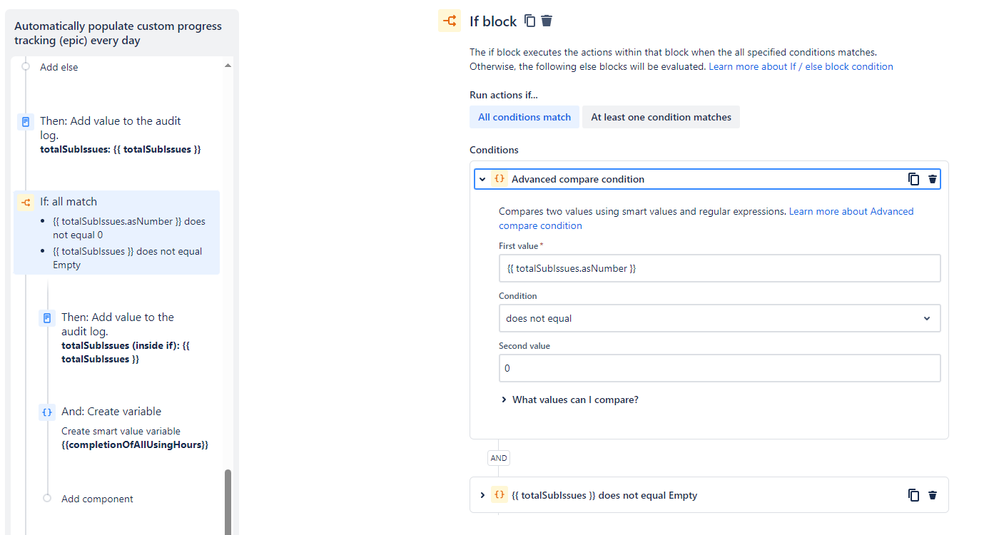Click in the Second value field

pyautogui.click(x=719, y=368)
